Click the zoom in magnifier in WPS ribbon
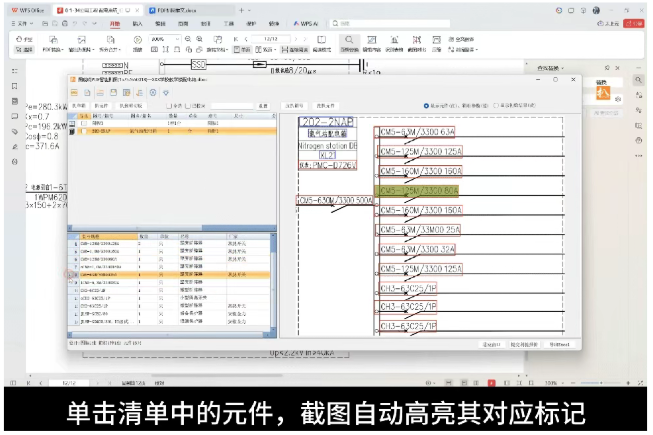The image size is (653, 435). point(199,39)
